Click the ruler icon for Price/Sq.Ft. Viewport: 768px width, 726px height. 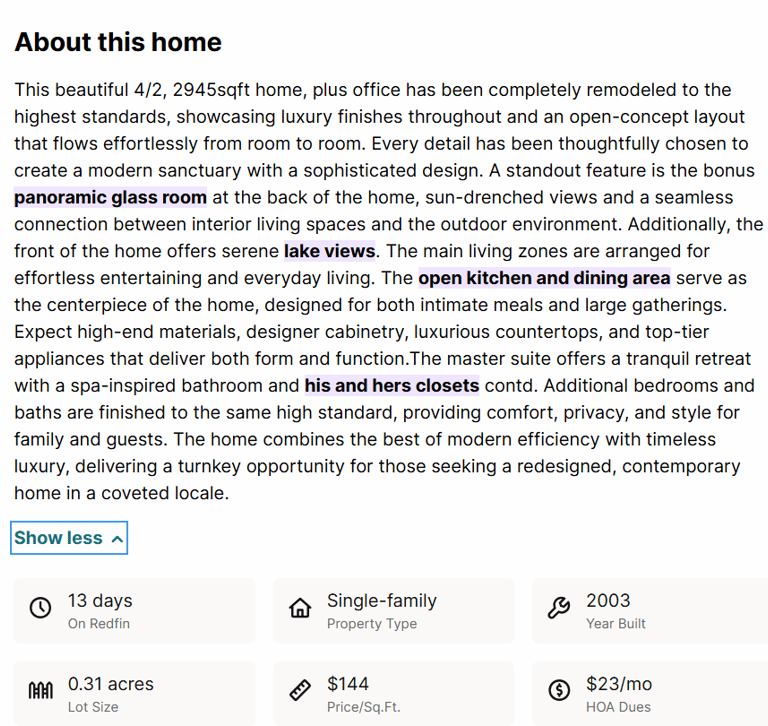pyautogui.click(x=300, y=690)
